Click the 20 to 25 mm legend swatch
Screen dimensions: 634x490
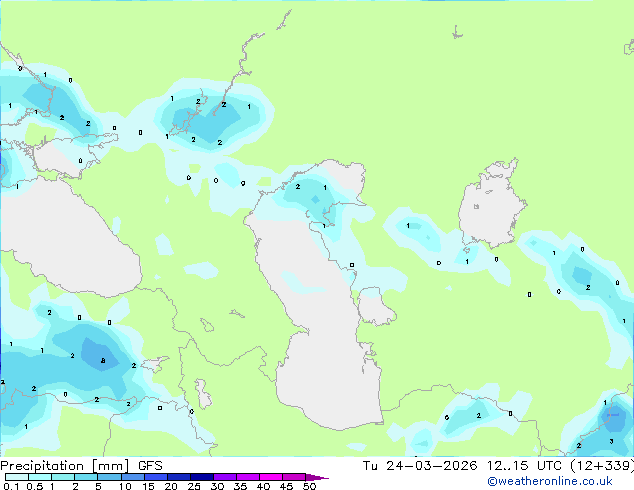(178, 477)
